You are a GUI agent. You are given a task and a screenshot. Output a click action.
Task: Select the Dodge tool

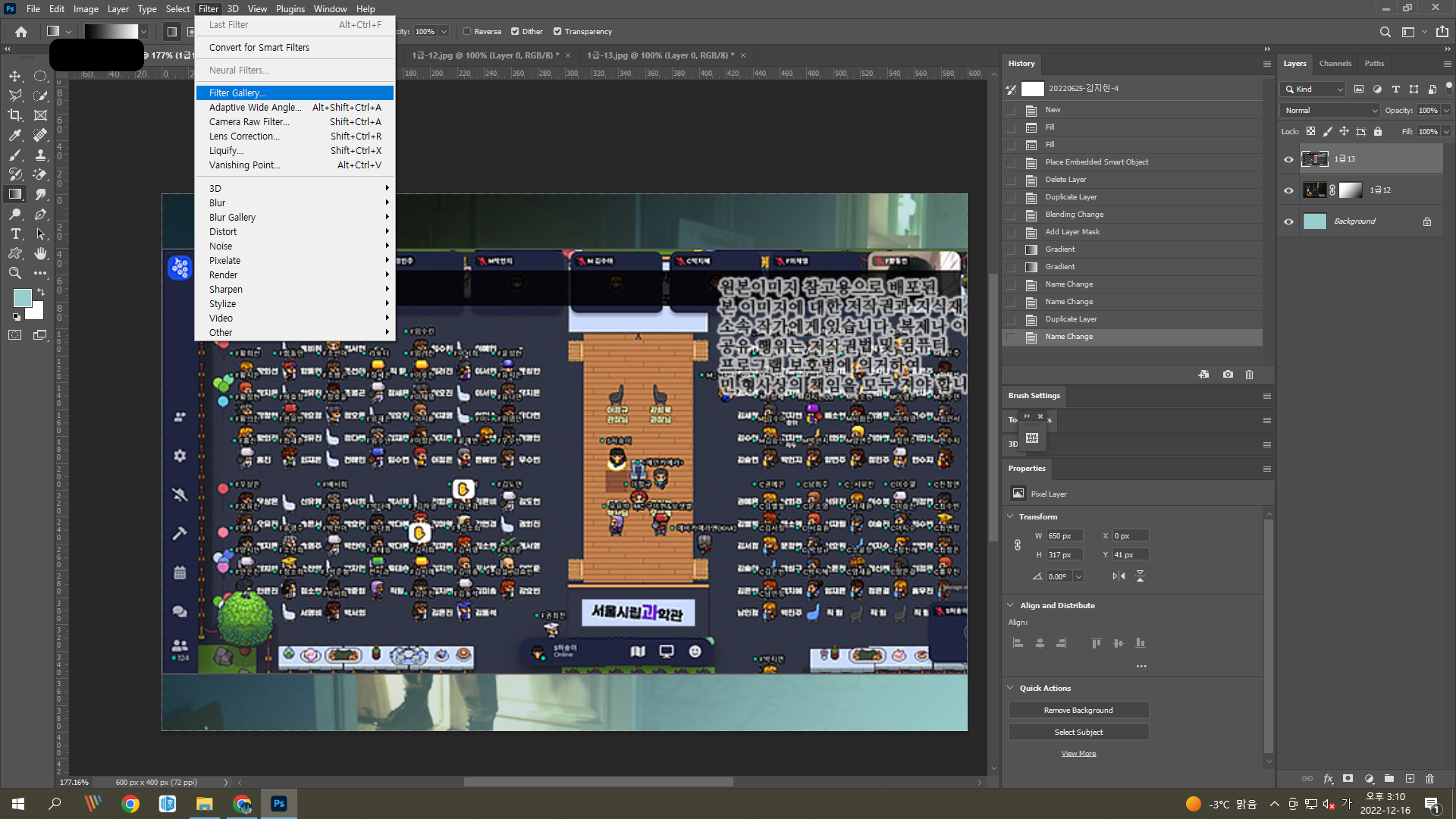(14, 214)
